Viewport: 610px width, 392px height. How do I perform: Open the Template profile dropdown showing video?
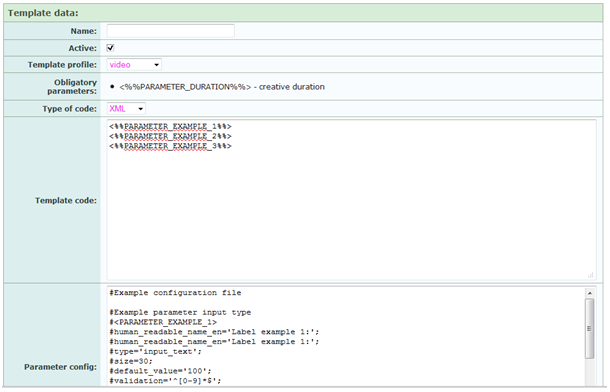[x=134, y=65]
